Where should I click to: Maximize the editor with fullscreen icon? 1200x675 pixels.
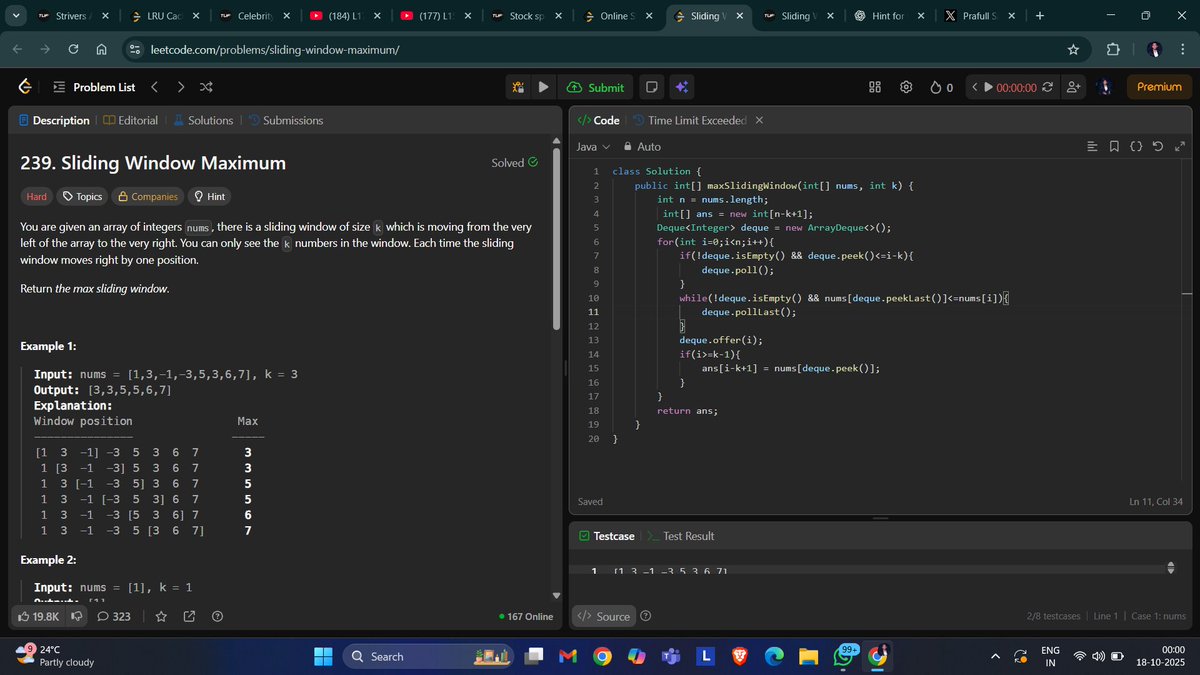tap(1180, 147)
